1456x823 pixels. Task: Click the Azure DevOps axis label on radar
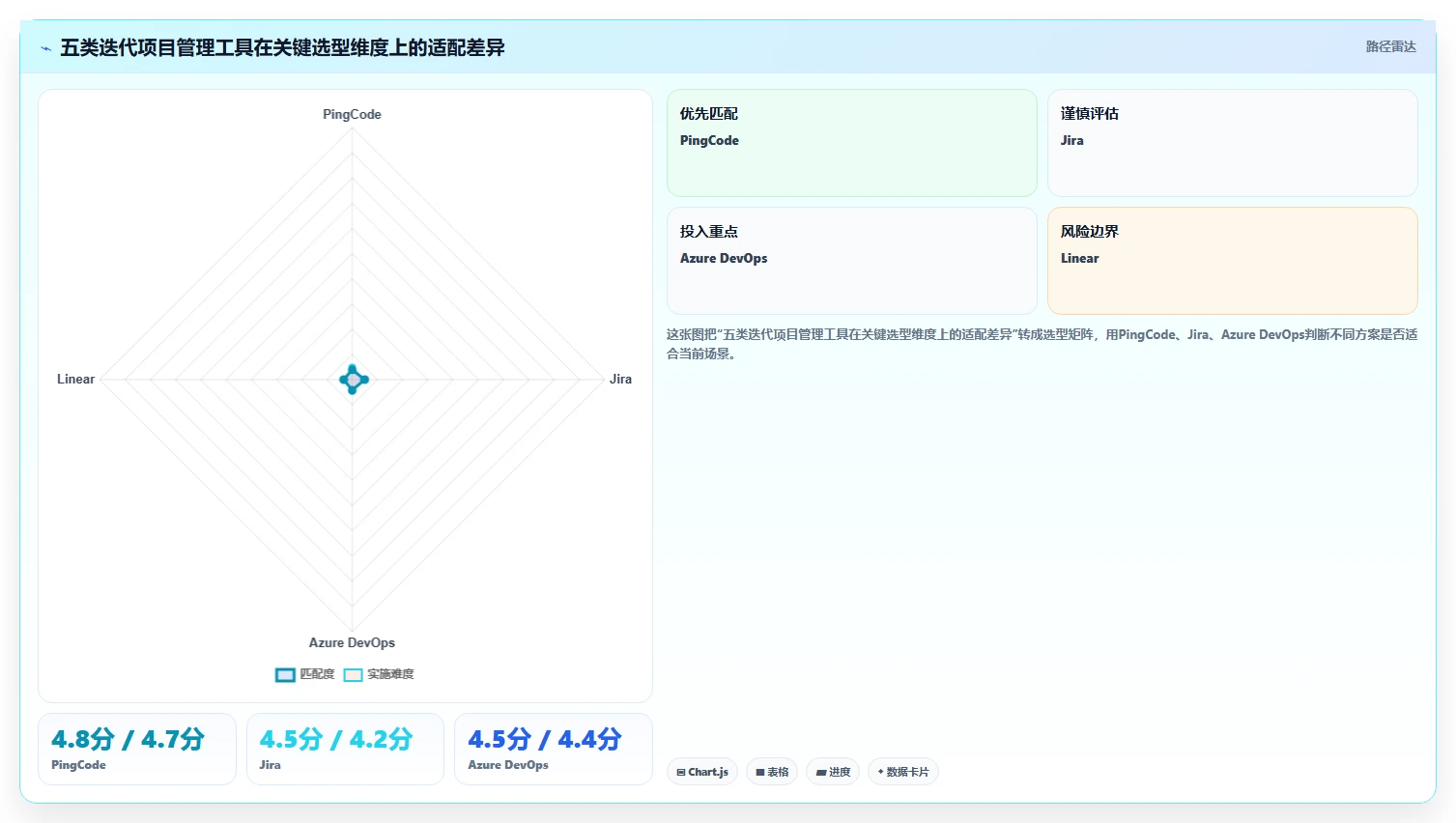(352, 642)
